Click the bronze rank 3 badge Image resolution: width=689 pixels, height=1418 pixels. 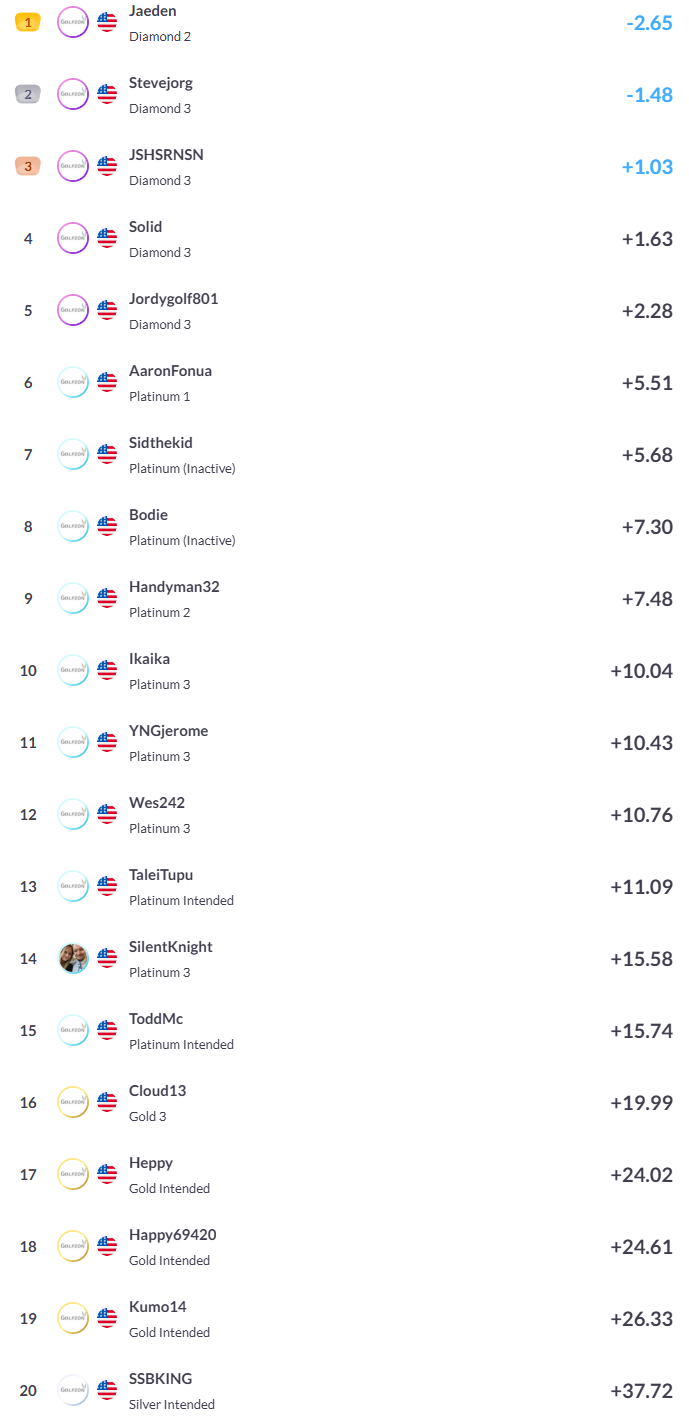tap(28, 166)
